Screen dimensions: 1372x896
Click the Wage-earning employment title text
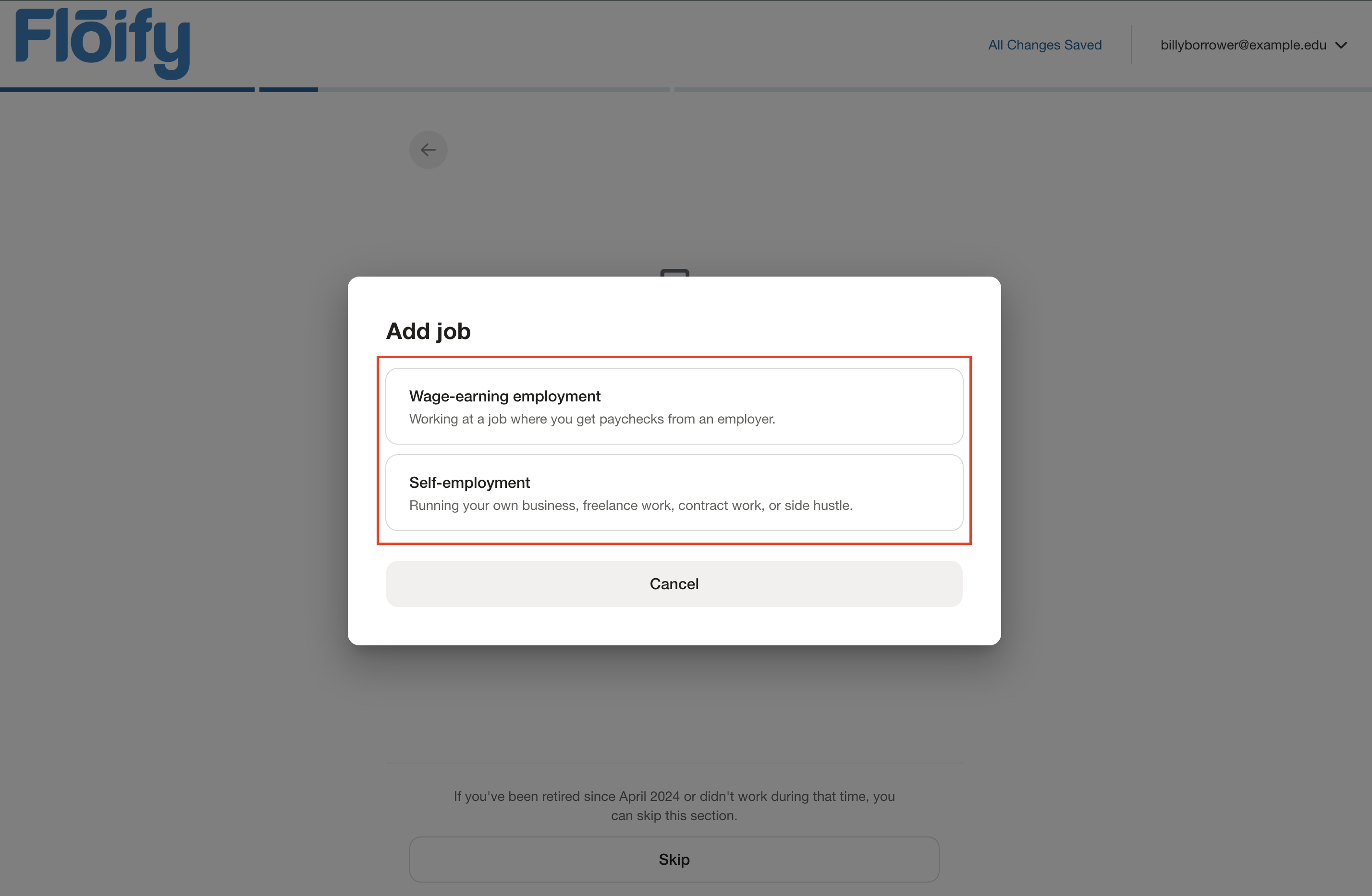coord(504,397)
